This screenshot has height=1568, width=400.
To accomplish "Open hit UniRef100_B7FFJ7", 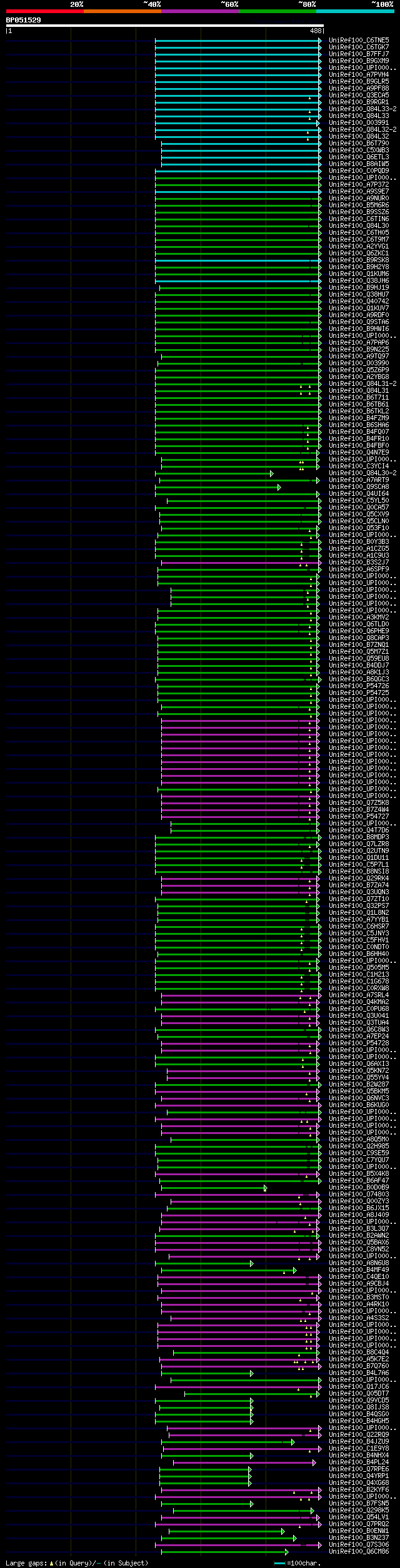I will (359, 54).
